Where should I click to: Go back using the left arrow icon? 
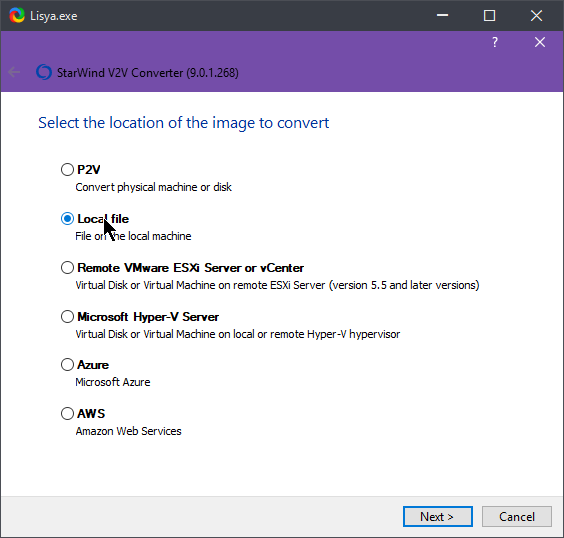[14, 72]
